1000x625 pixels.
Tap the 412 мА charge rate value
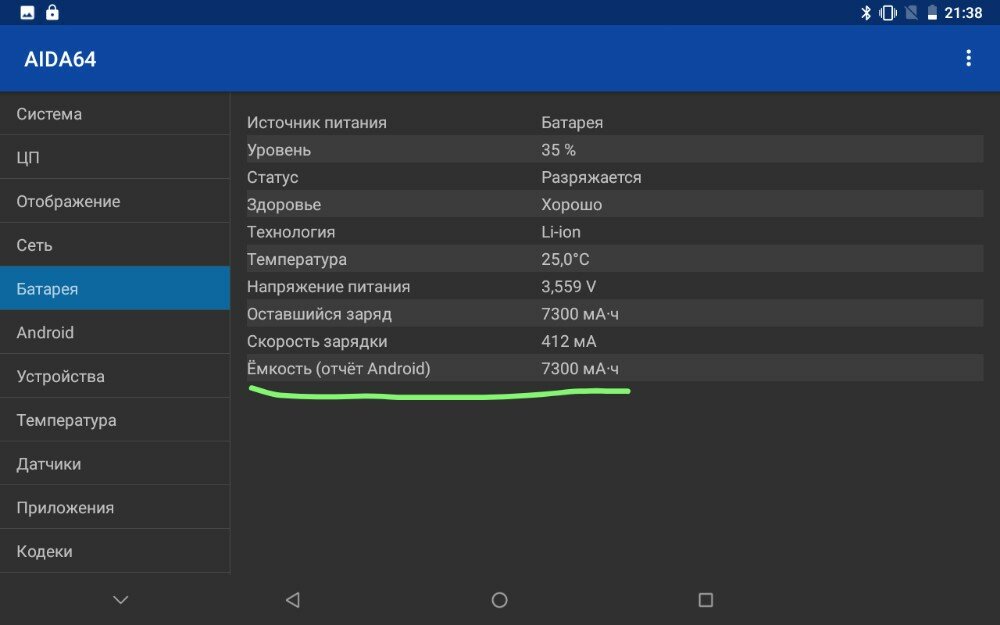click(x=568, y=342)
